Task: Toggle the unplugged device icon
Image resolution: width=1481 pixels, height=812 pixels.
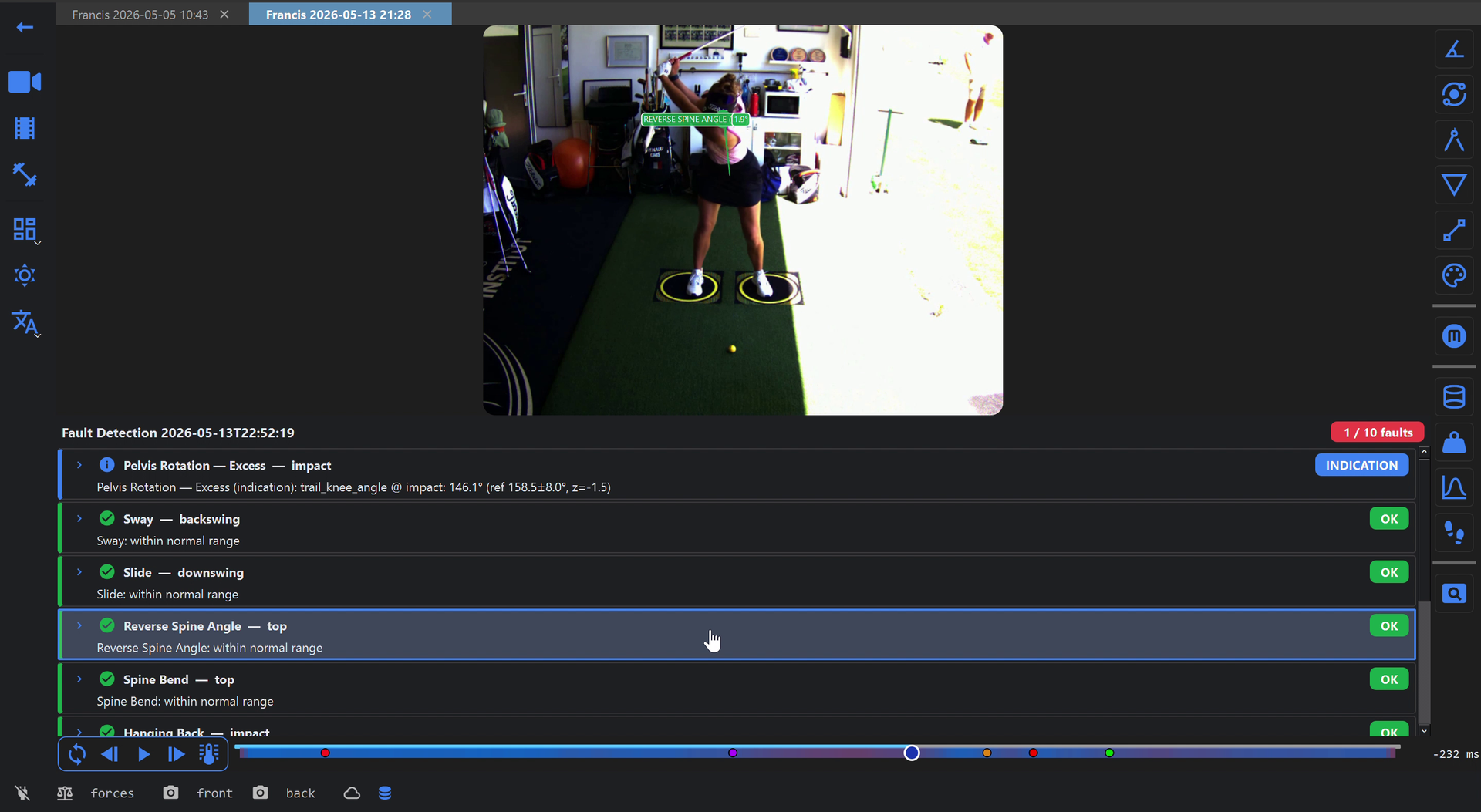Action: (22, 793)
